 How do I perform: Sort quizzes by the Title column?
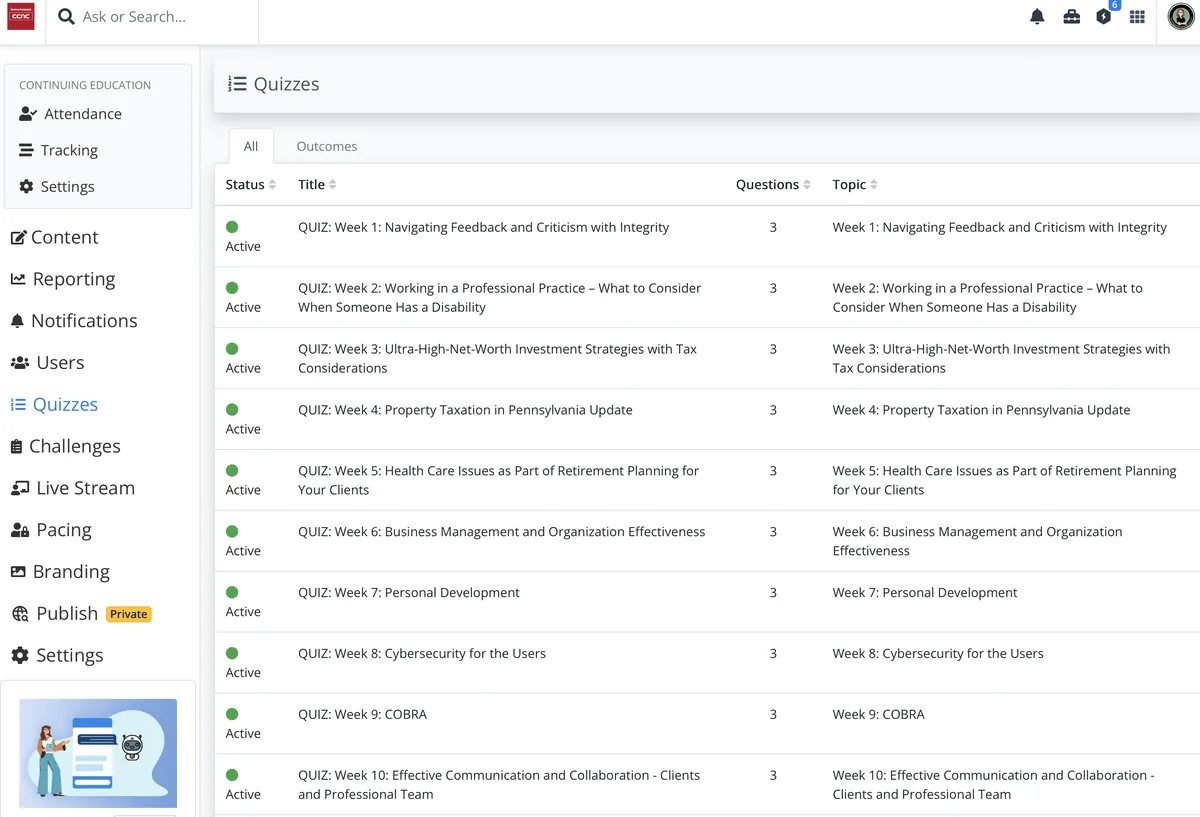332,184
